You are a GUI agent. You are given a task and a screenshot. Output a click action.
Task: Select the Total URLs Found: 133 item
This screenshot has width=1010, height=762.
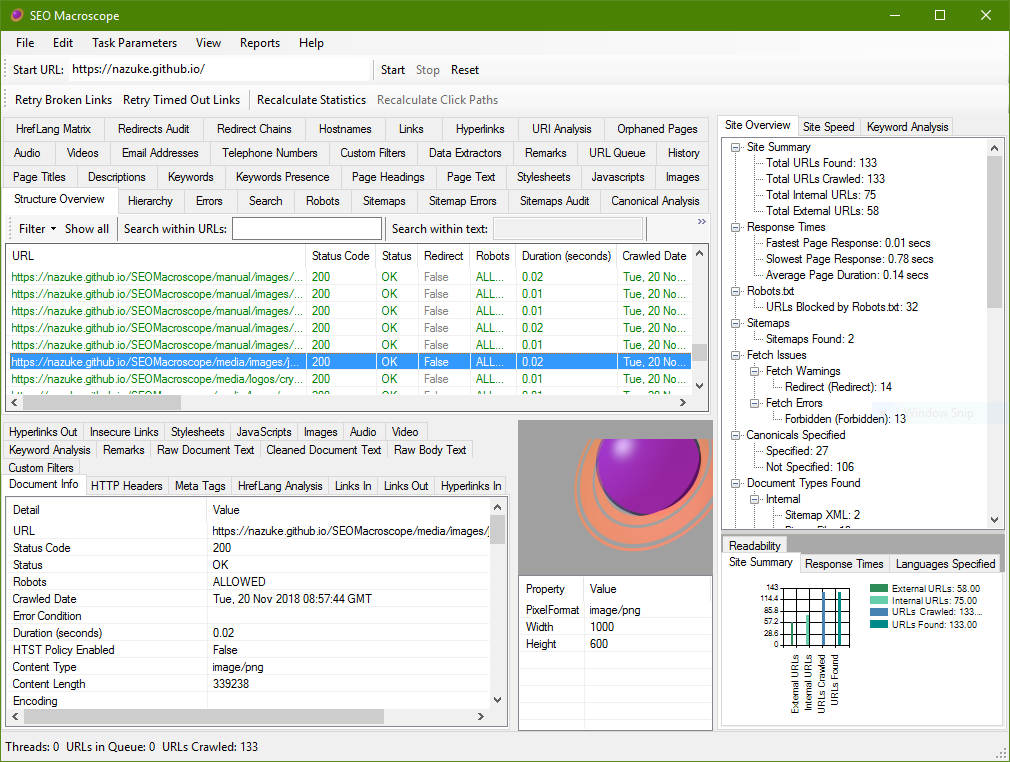(821, 163)
